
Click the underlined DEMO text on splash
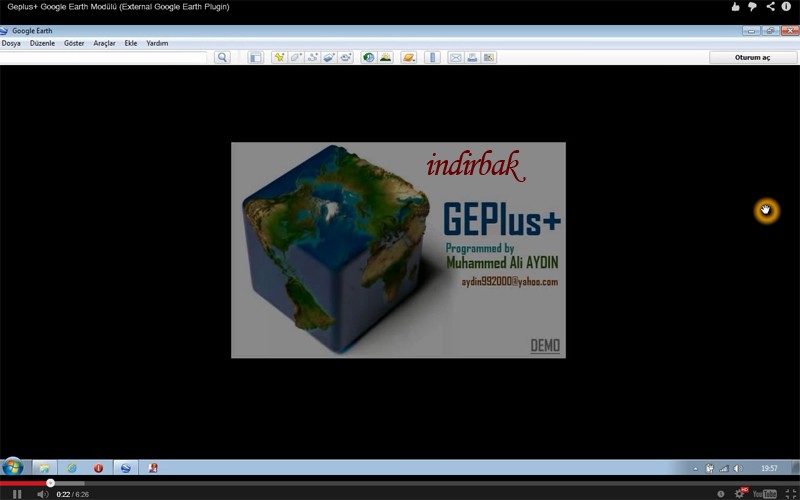545,345
